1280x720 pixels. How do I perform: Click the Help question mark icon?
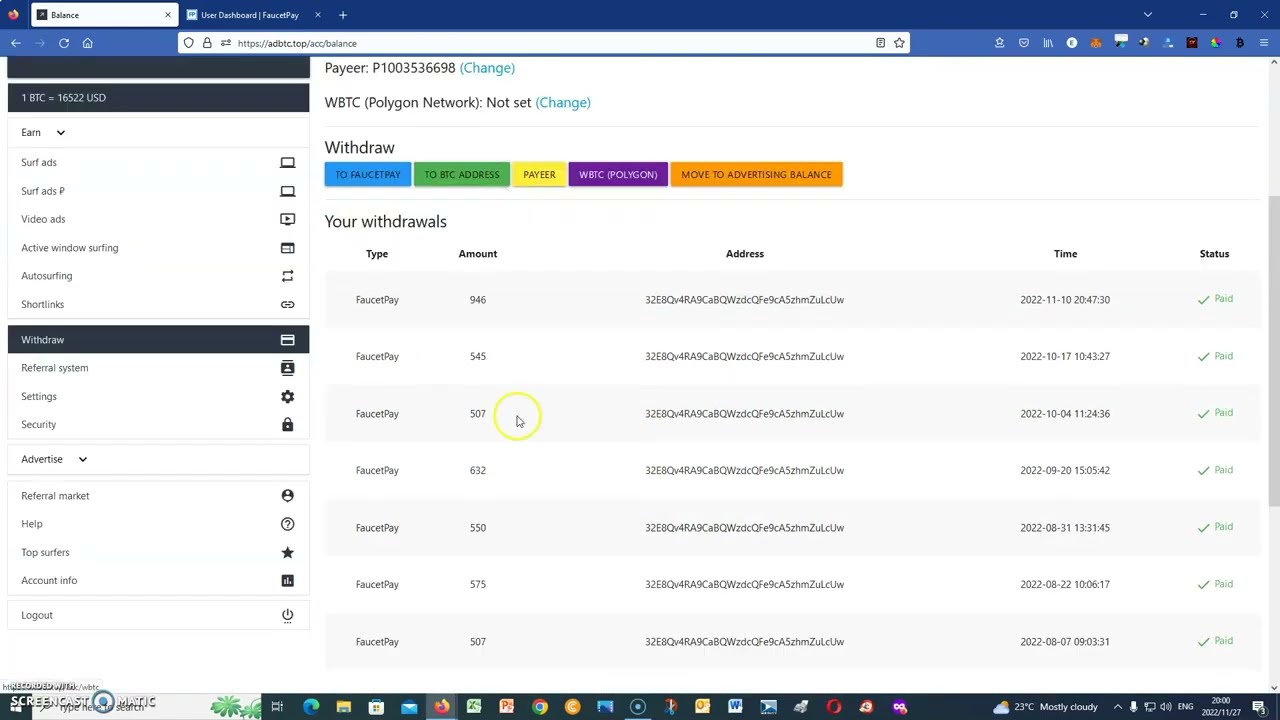click(x=287, y=524)
